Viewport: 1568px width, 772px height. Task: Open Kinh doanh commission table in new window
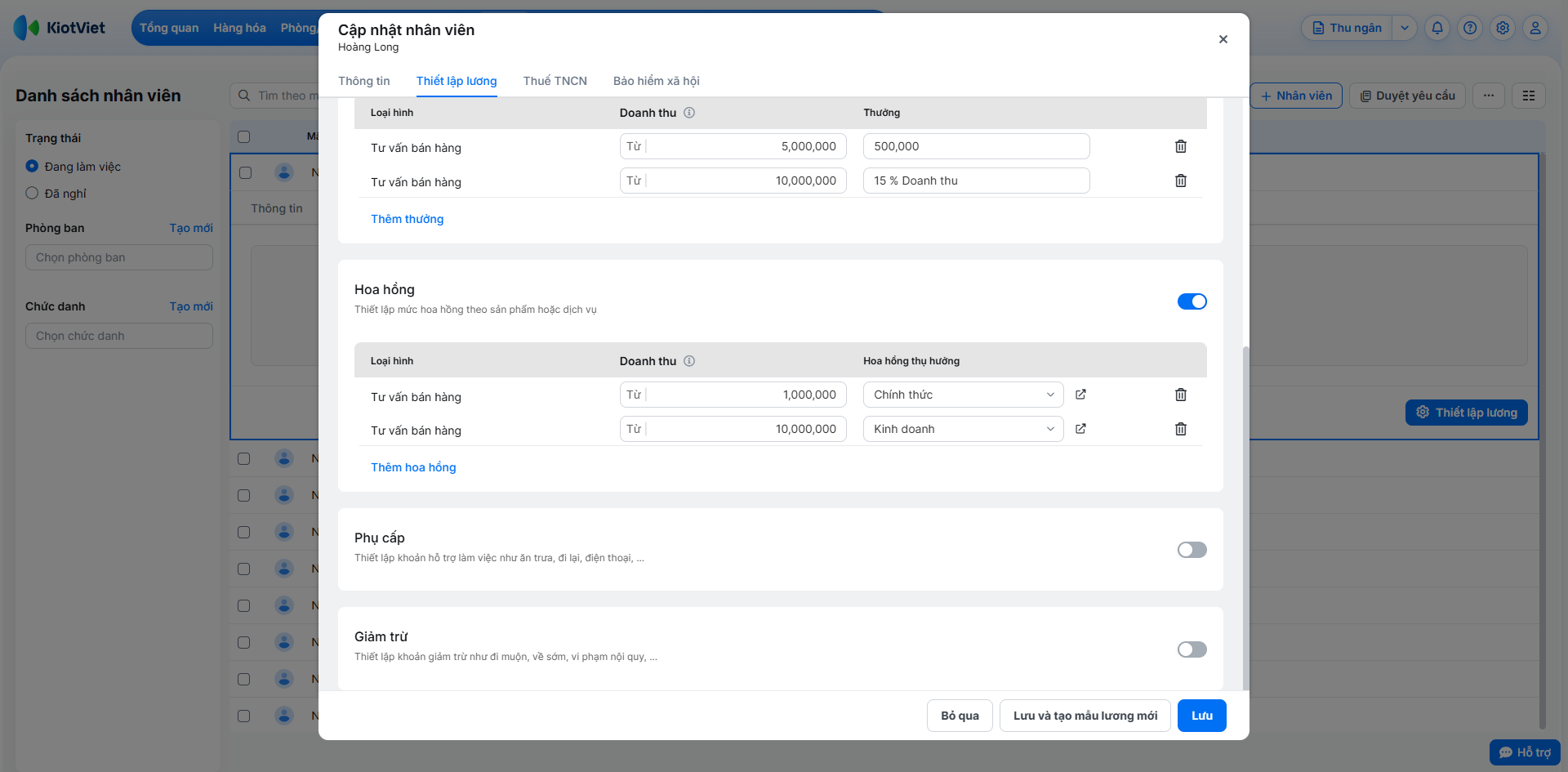(x=1080, y=429)
